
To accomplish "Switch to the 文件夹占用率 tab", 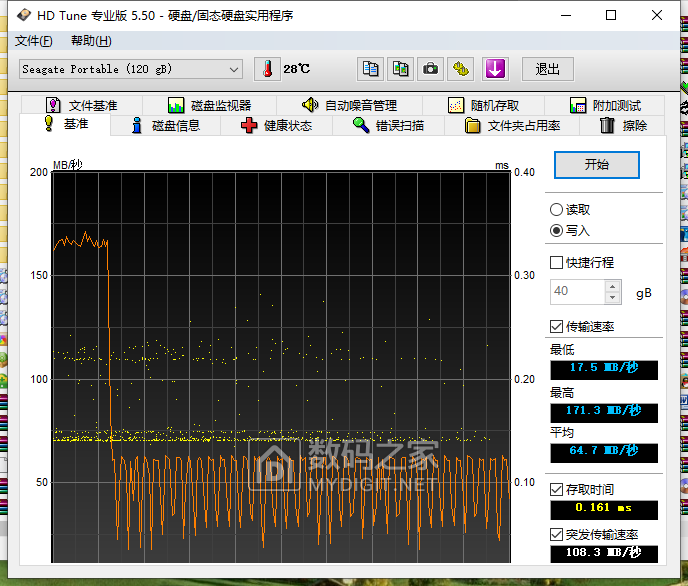I will click(x=512, y=125).
